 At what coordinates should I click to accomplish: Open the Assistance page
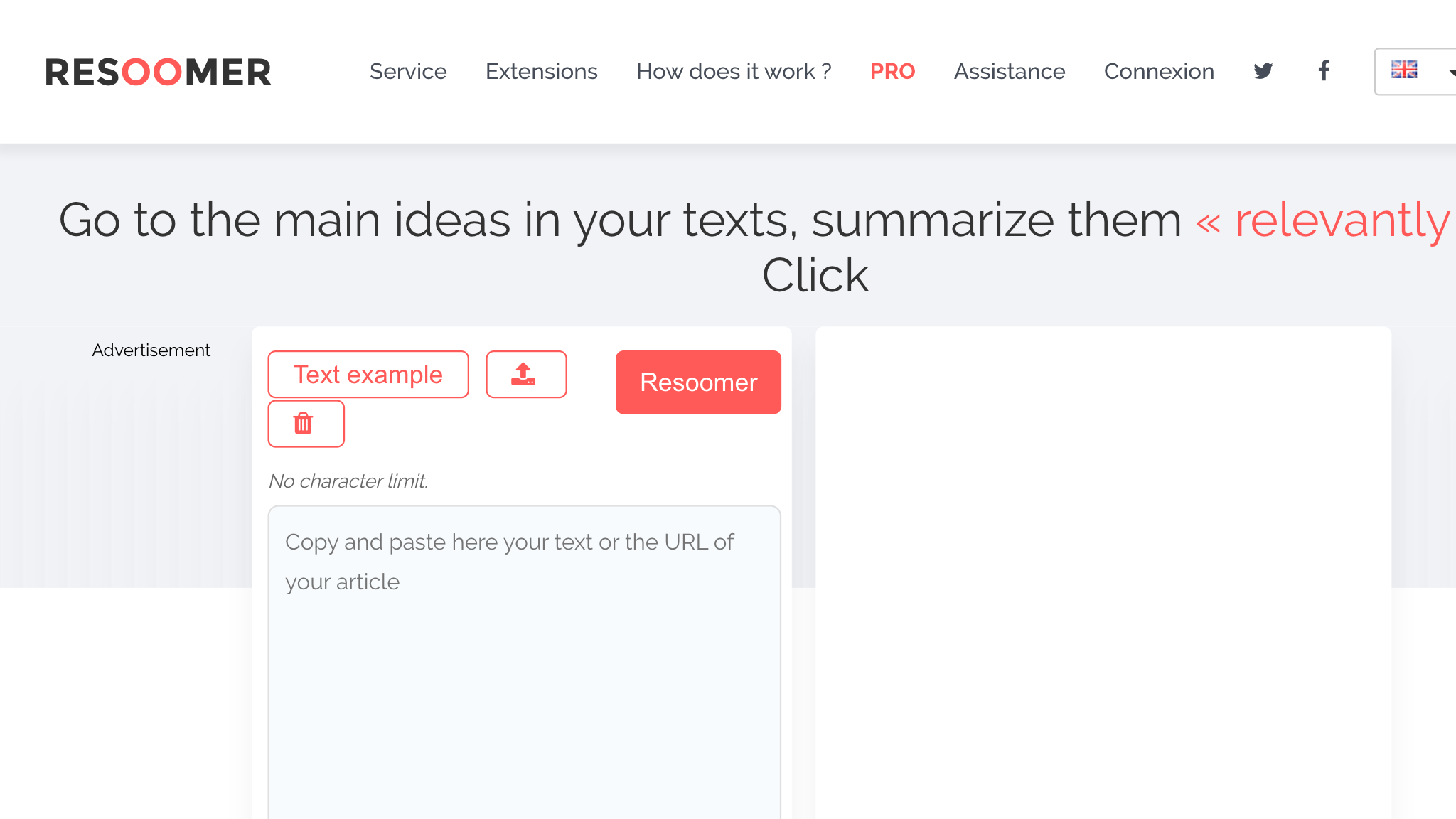click(1009, 72)
